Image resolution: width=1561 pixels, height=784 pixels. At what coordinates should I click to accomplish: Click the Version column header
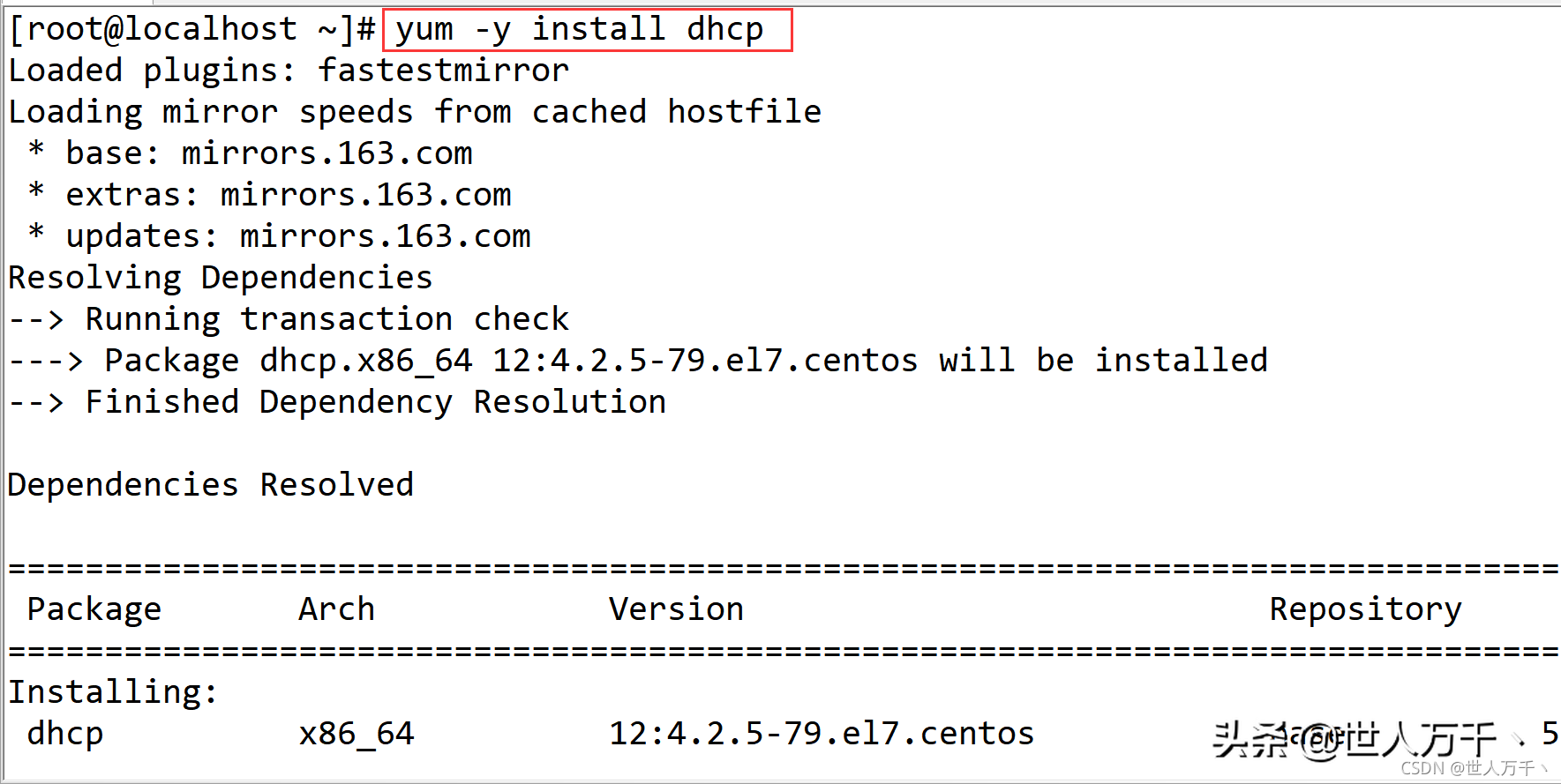coord(677,609)
